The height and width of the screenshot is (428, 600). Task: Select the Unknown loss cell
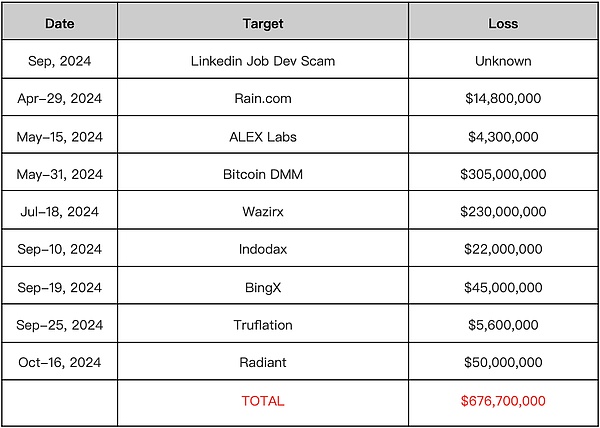tap(503, 60)
